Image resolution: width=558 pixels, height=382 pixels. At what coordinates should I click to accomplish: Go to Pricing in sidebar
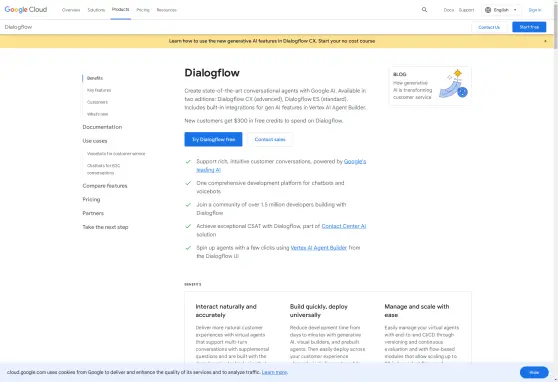coord(91,199)
